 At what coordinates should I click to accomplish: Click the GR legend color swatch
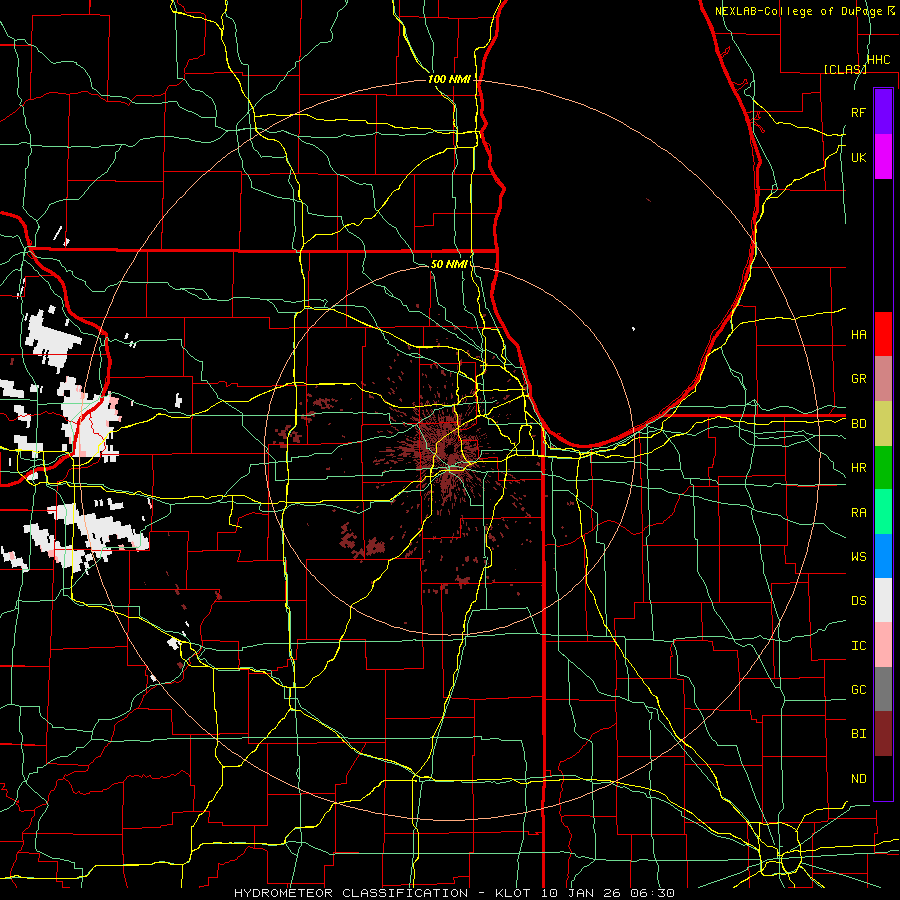(883, 379)
